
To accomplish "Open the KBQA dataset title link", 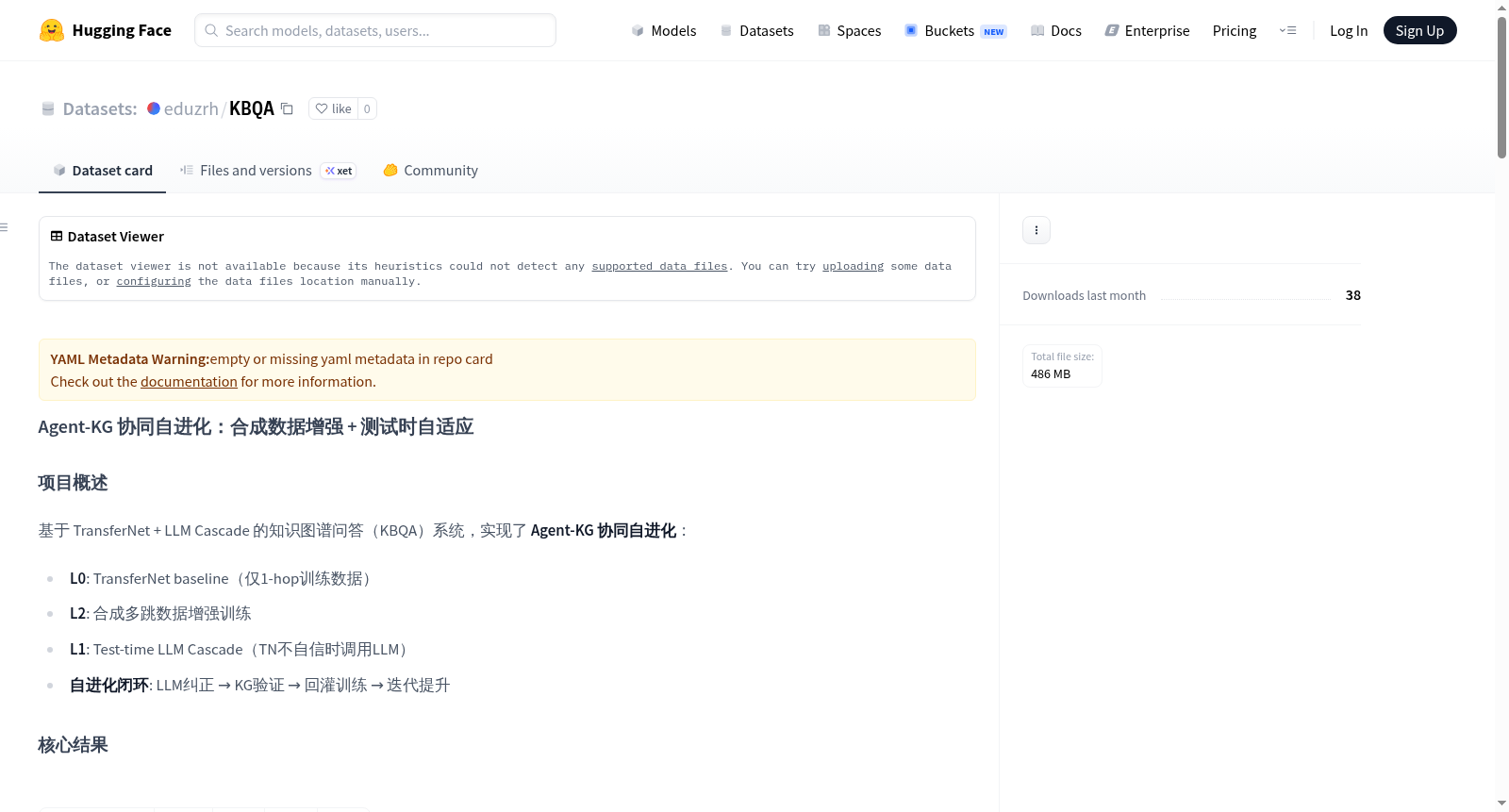I will pyautogui.click(x=252, y=108).
